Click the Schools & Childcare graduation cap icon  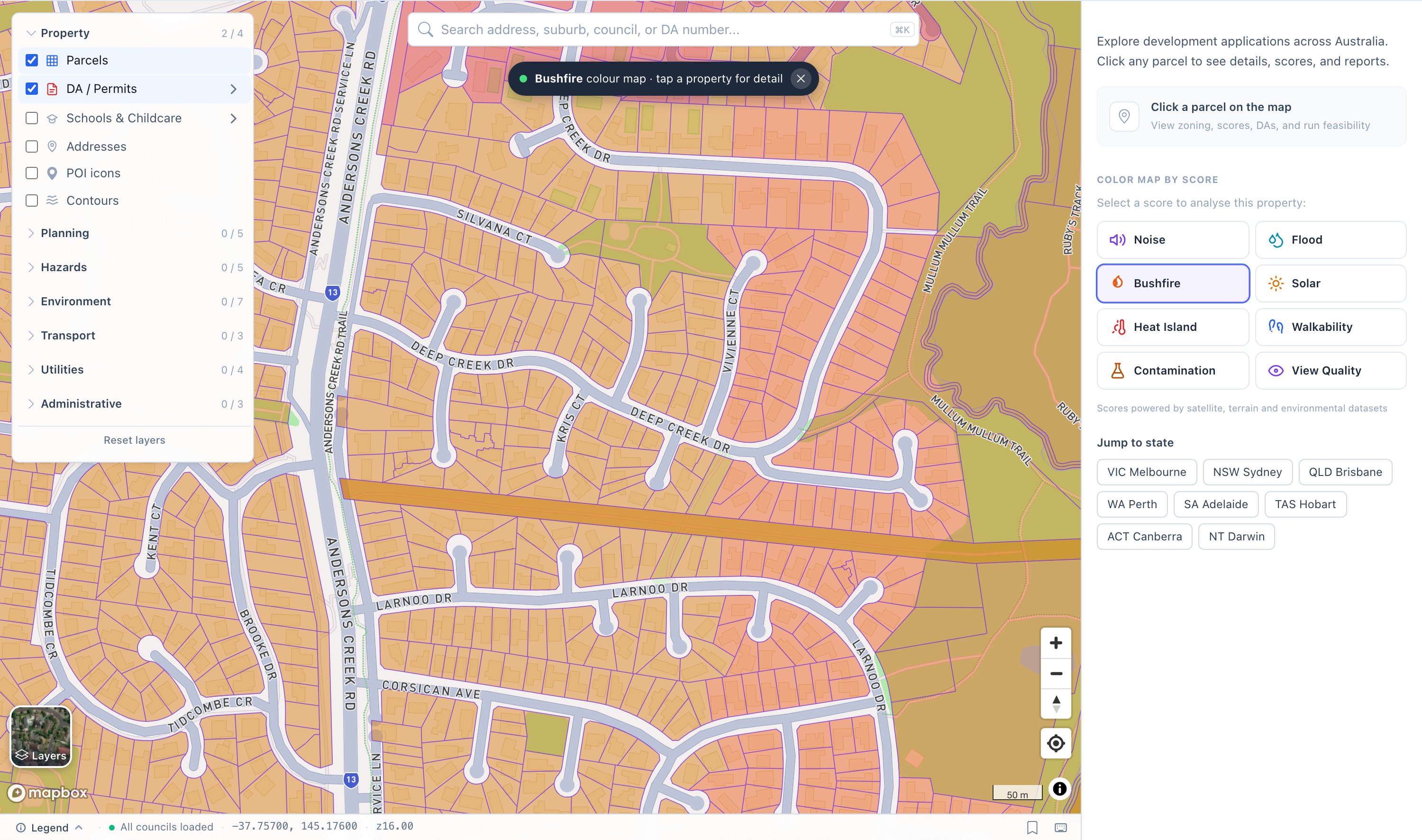point(52,119)
